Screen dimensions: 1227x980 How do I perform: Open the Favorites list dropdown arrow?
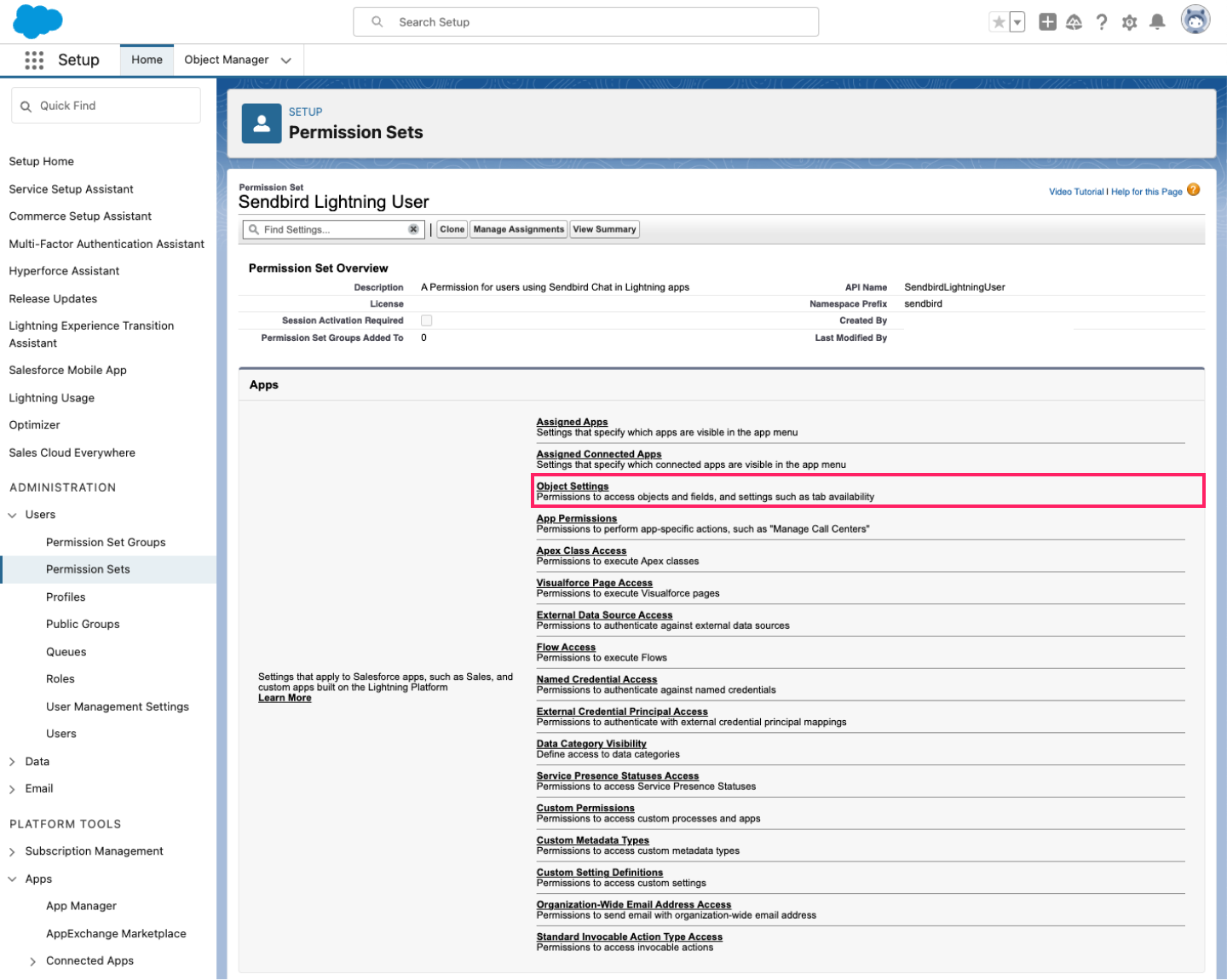pos(1017,22)
